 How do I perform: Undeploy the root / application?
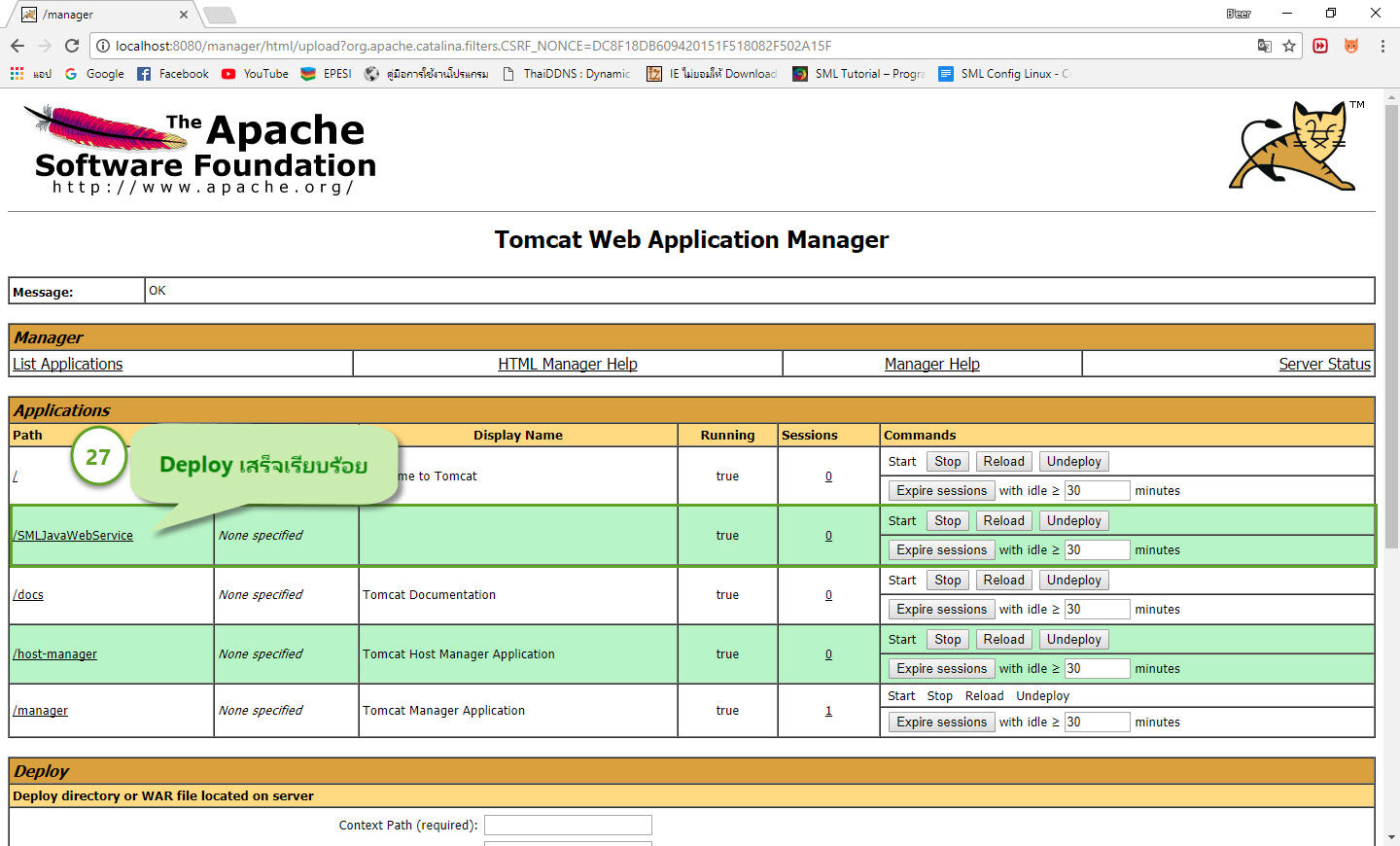pos(1074,462)
